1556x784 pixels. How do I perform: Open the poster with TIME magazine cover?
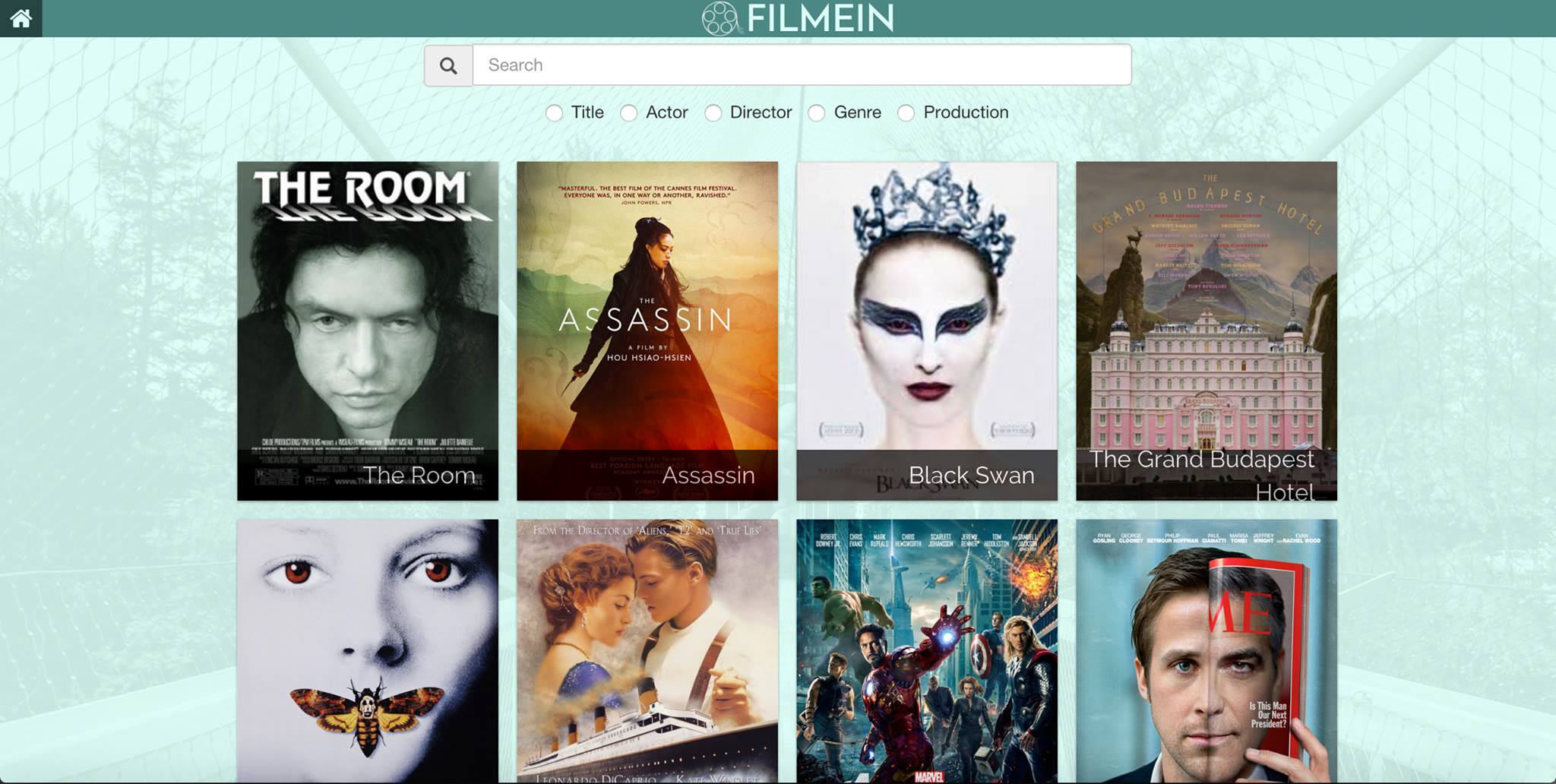pos(1207,651)
